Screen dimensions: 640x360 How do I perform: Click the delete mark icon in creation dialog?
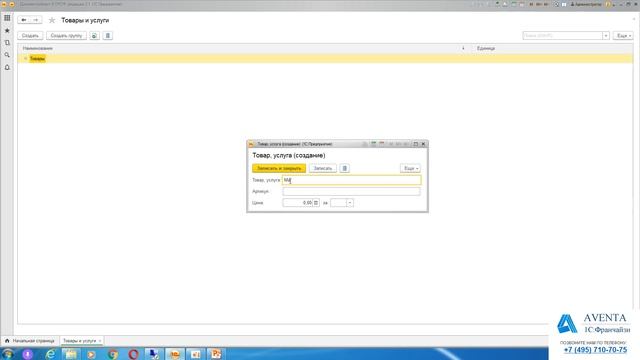point(344,168)
